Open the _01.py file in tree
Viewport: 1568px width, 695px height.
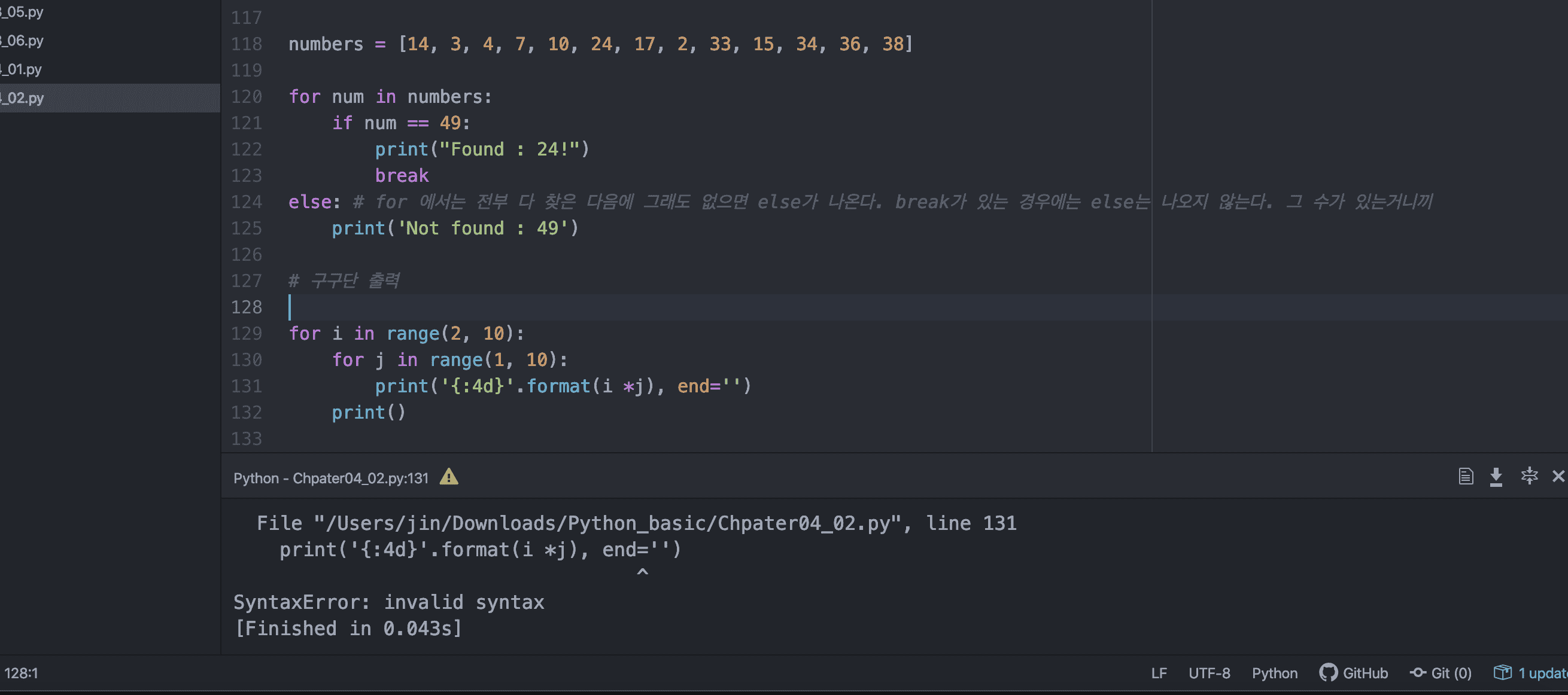click(25, 69)
